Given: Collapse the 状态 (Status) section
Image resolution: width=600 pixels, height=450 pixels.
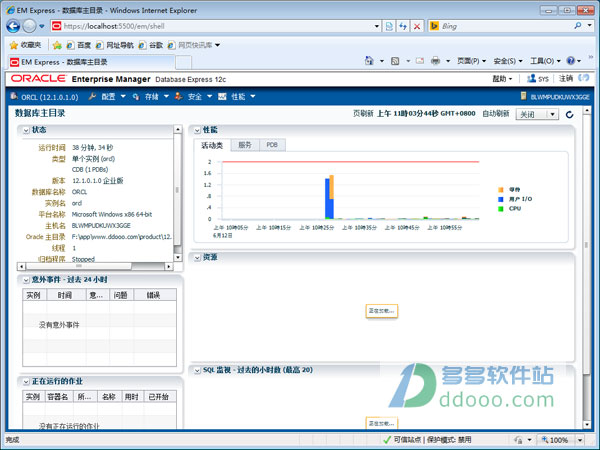Looking at the screenshot, I should tap(26, 130).
